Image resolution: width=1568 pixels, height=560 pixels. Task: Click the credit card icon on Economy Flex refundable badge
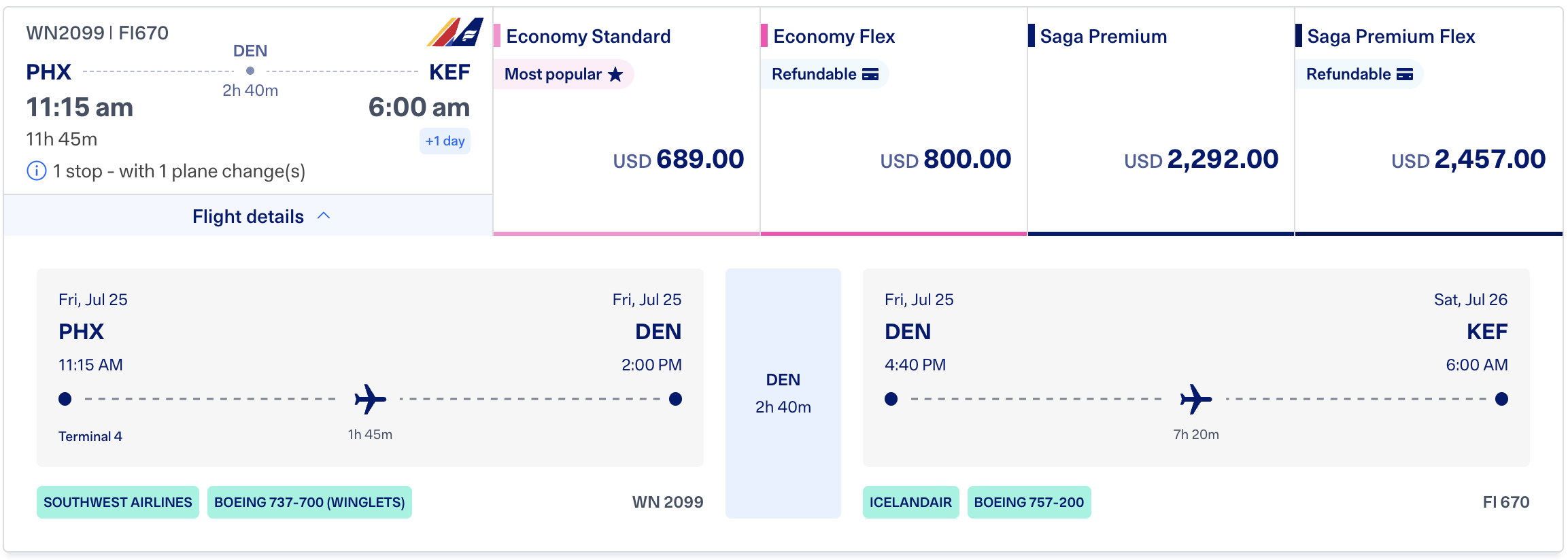[x=872, y=74]
